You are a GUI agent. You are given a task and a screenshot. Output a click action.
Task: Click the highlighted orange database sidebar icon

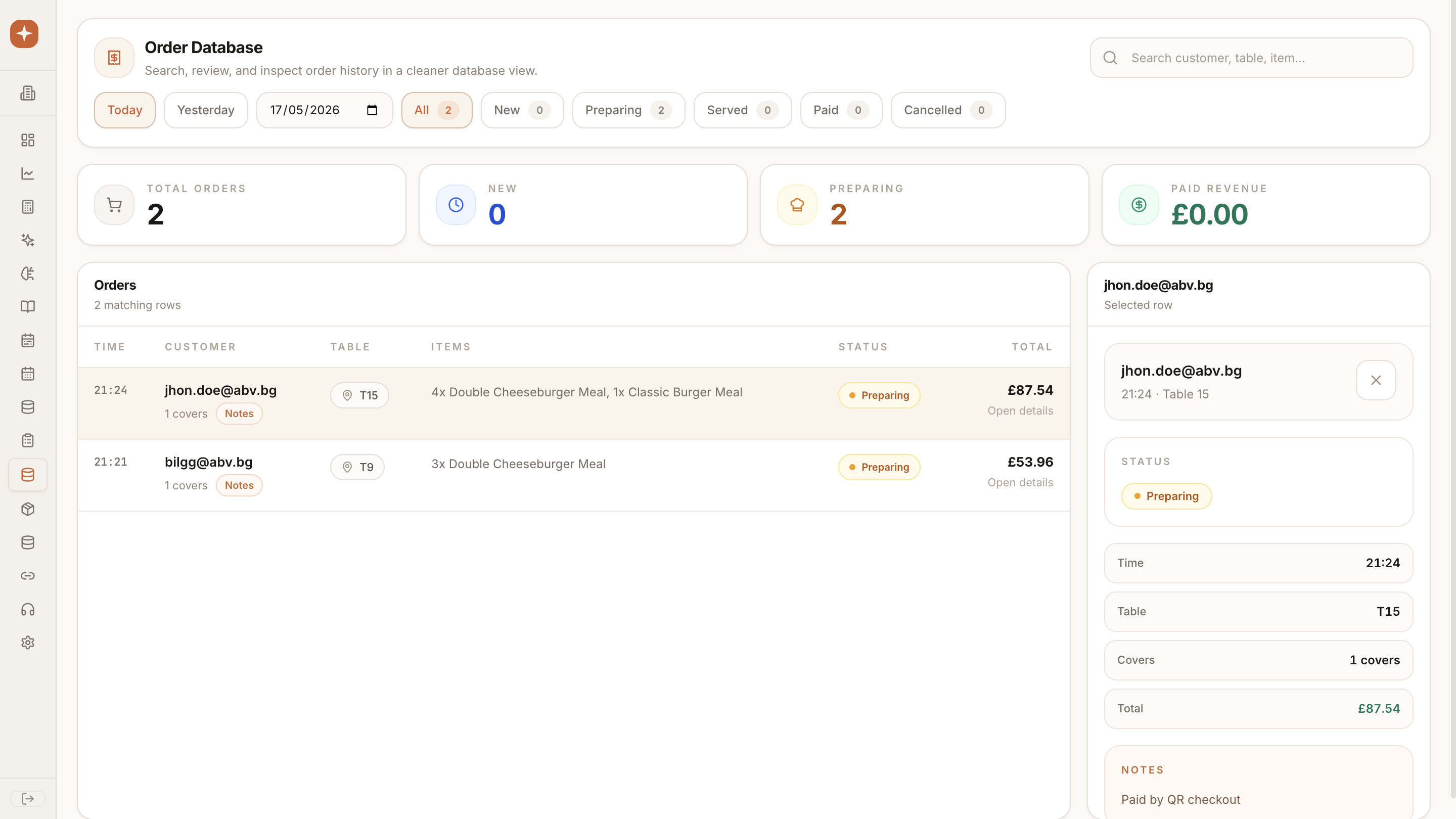28,474
